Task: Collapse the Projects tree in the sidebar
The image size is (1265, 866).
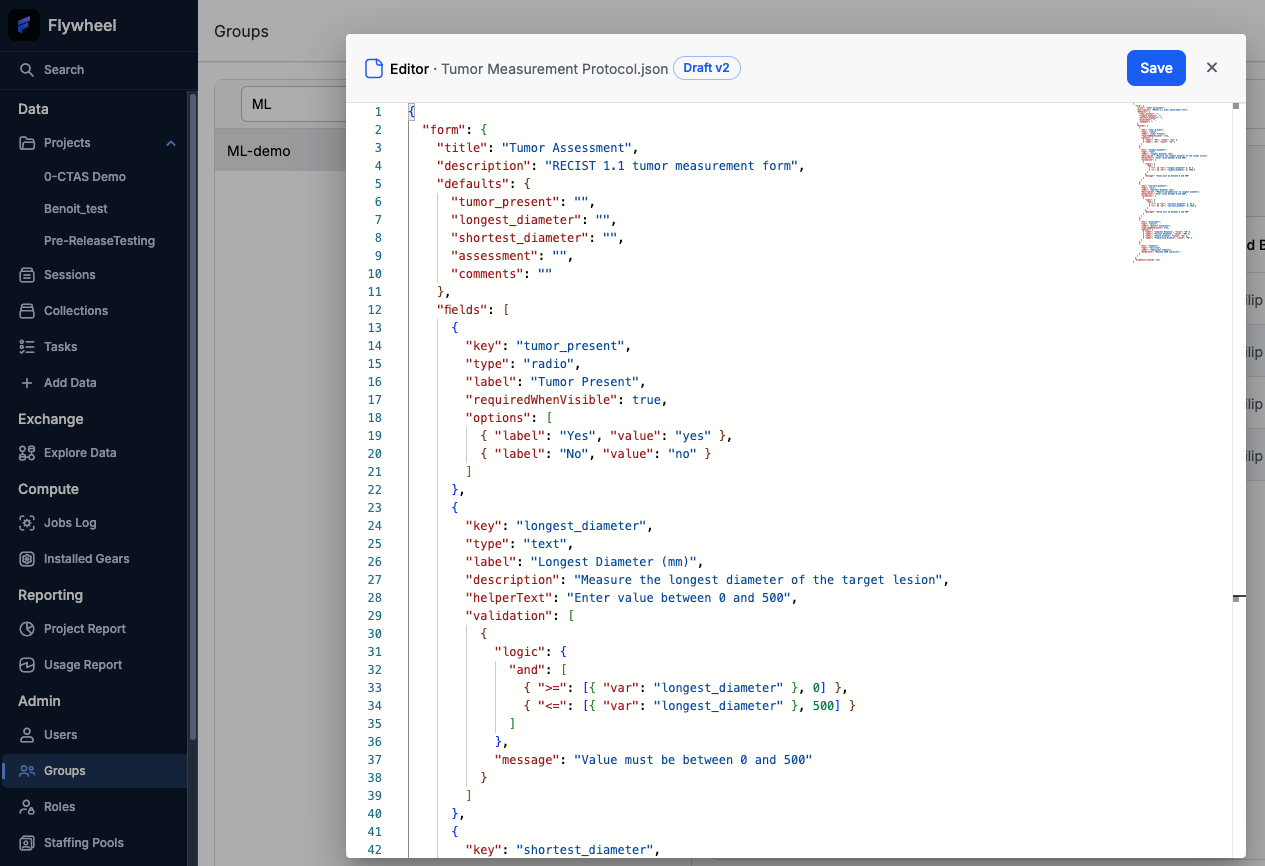Action: pyautogui.click(x=170, y=142)
